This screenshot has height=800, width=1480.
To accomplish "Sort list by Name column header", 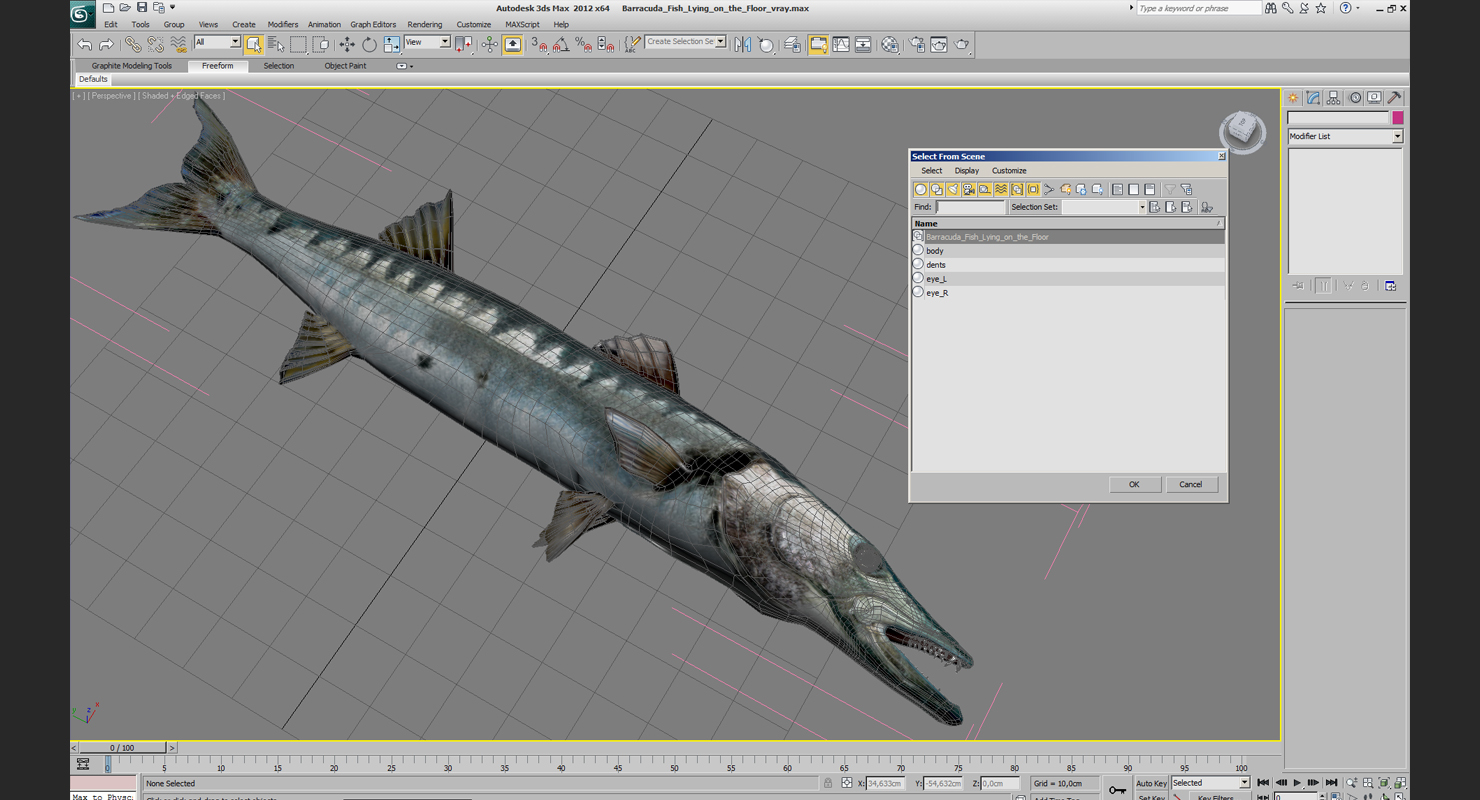I will pyautogui.click(x=1067, y=223).
